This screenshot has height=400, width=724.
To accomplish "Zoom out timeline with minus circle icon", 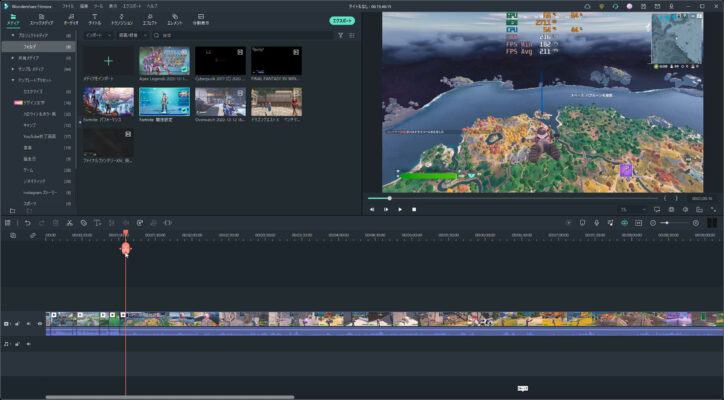I will 653,223.
